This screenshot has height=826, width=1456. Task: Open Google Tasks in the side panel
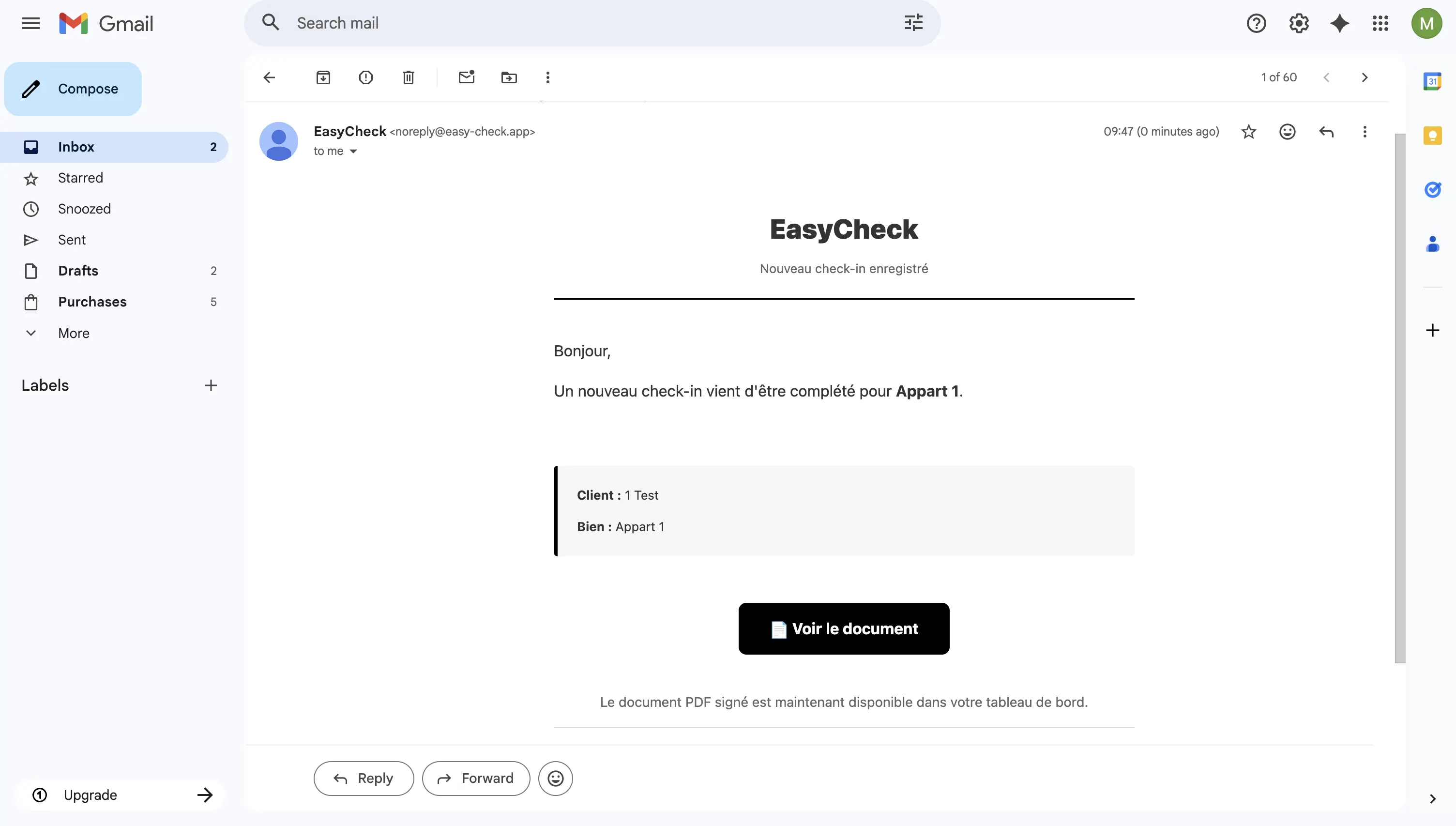tap(1433, 190)
